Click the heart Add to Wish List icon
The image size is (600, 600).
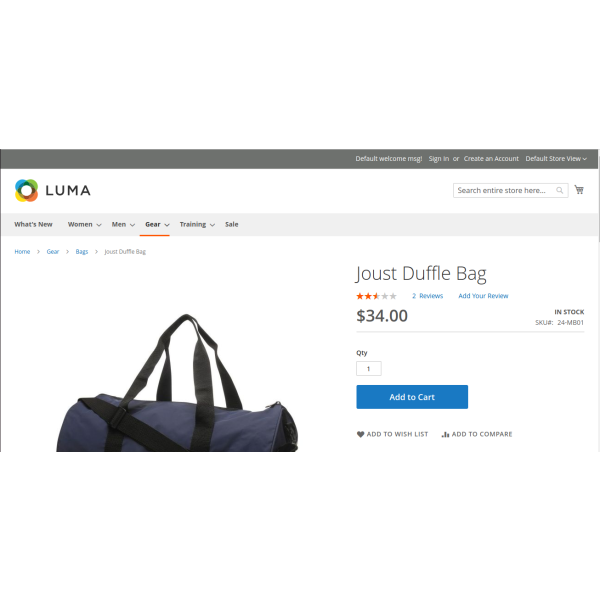pos(360,434)
